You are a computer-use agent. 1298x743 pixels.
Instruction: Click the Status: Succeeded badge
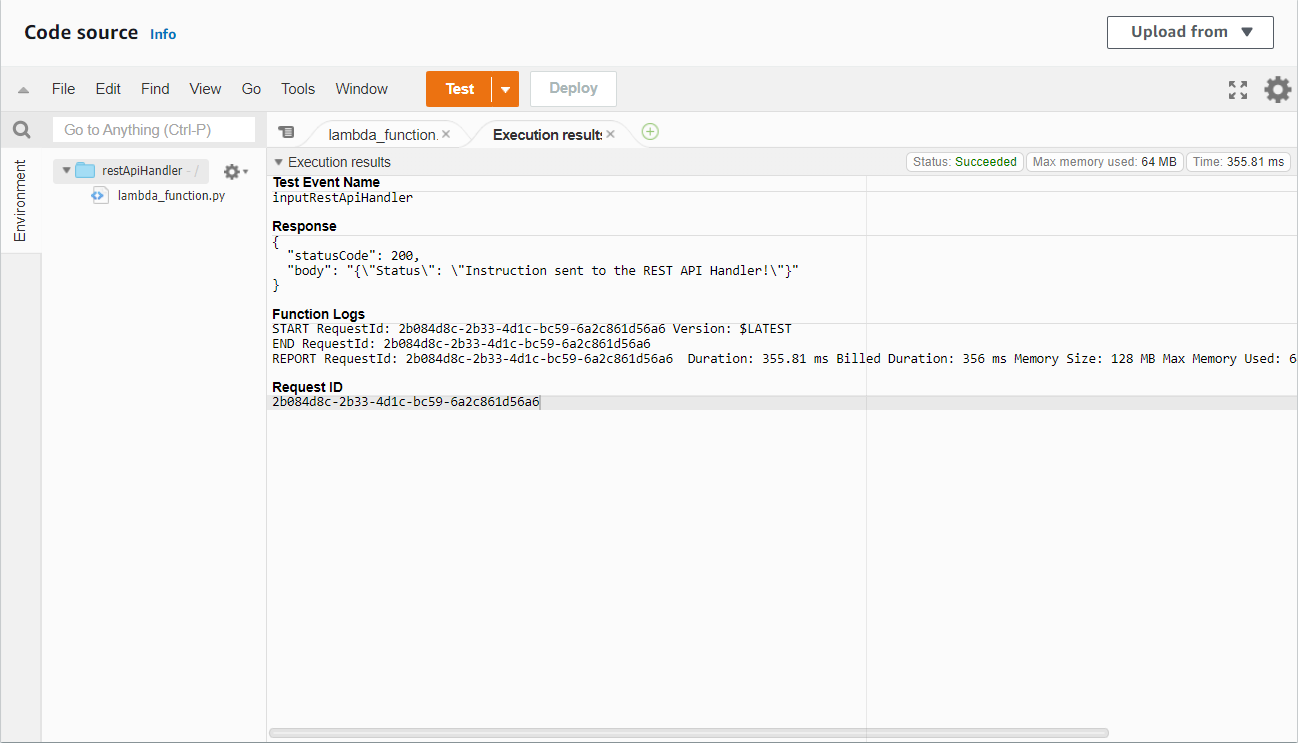(x=964, y=162)
